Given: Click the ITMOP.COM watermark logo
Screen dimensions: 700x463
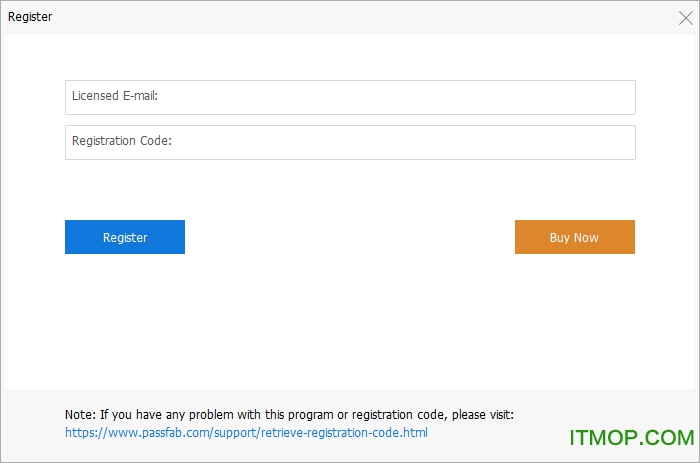Looking at the screenshot, I should pos(631,438).
